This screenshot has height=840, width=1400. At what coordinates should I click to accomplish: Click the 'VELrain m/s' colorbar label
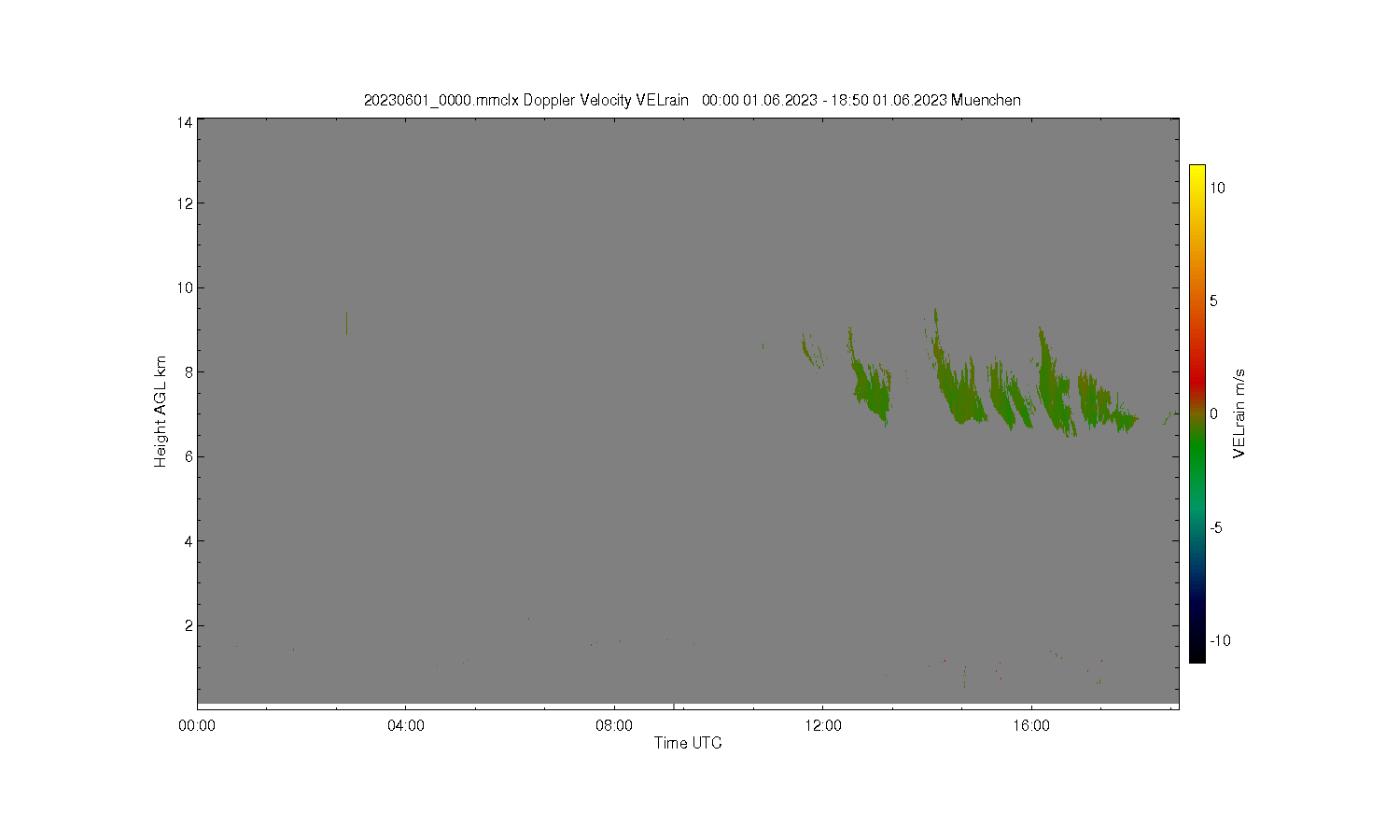[1239, 413]
